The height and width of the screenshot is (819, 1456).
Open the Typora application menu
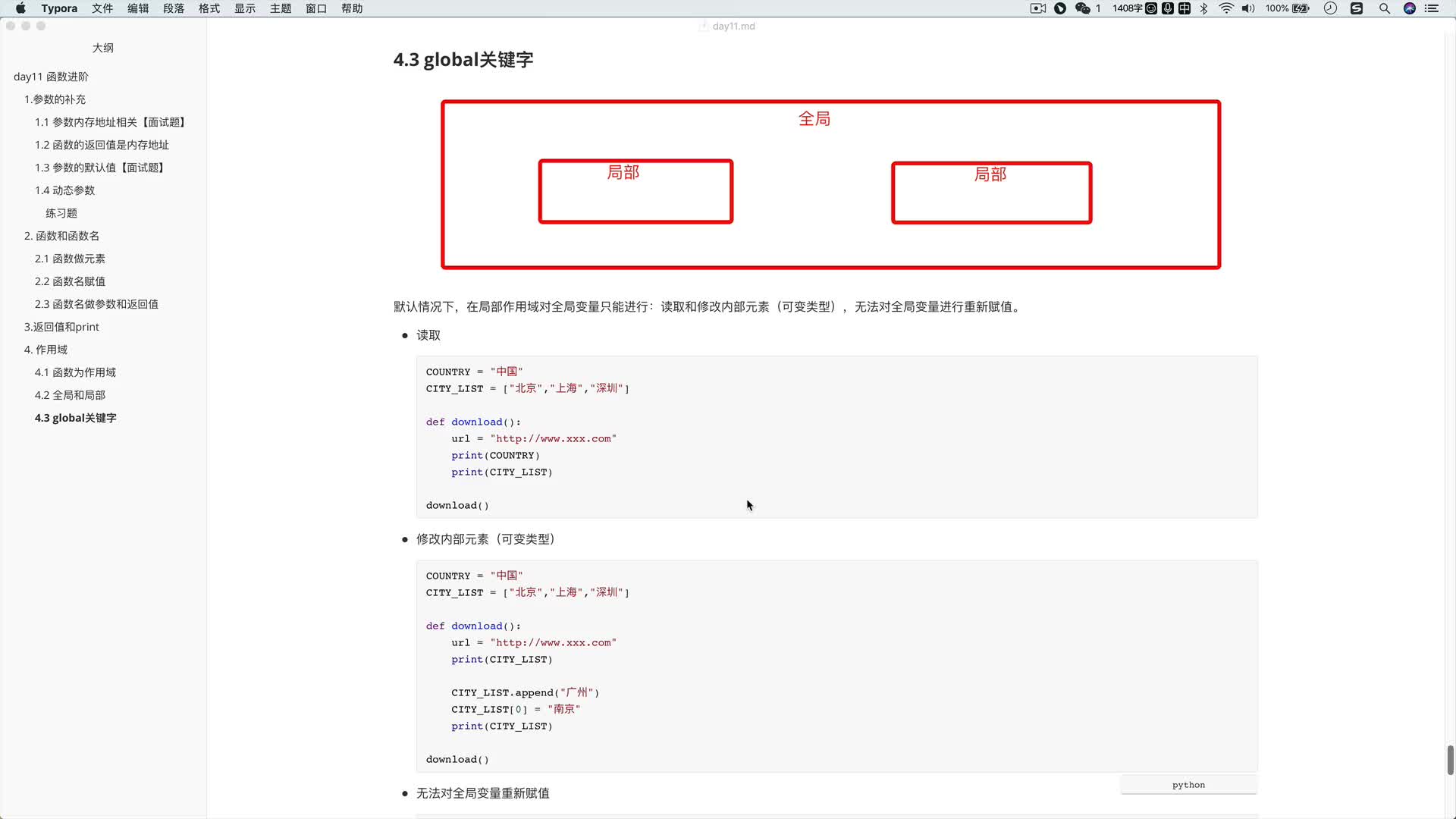pos(59,8)
